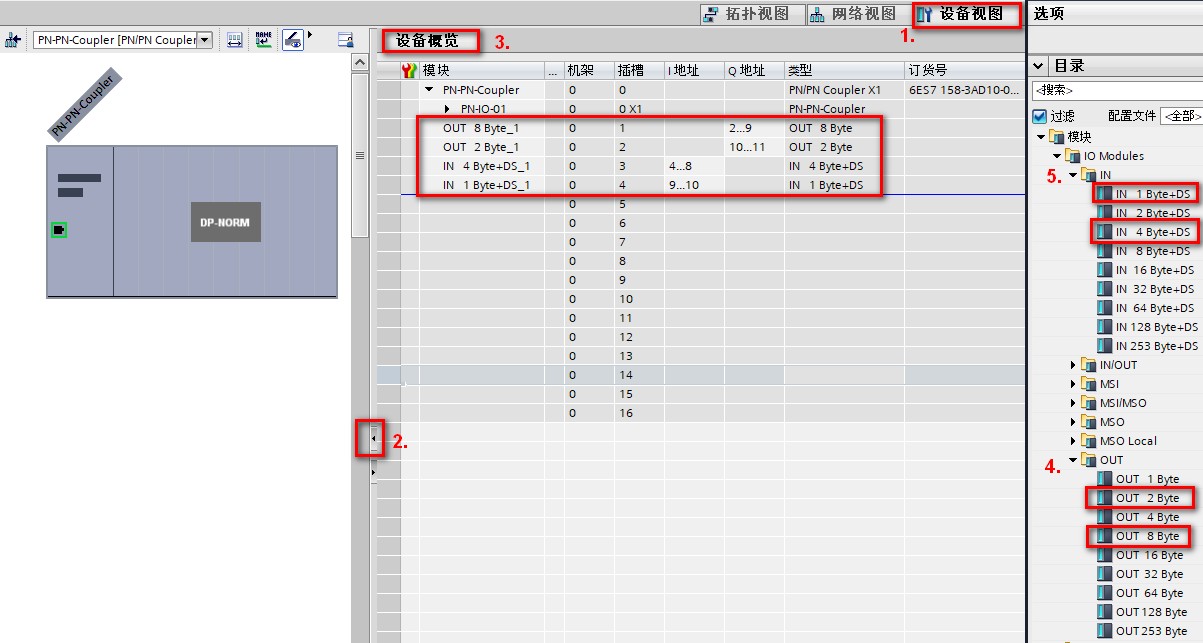Viewport: 1203px width, 643px height.
Task: Collapse the IO Modules tree node
Action: tap(1057, 156)
